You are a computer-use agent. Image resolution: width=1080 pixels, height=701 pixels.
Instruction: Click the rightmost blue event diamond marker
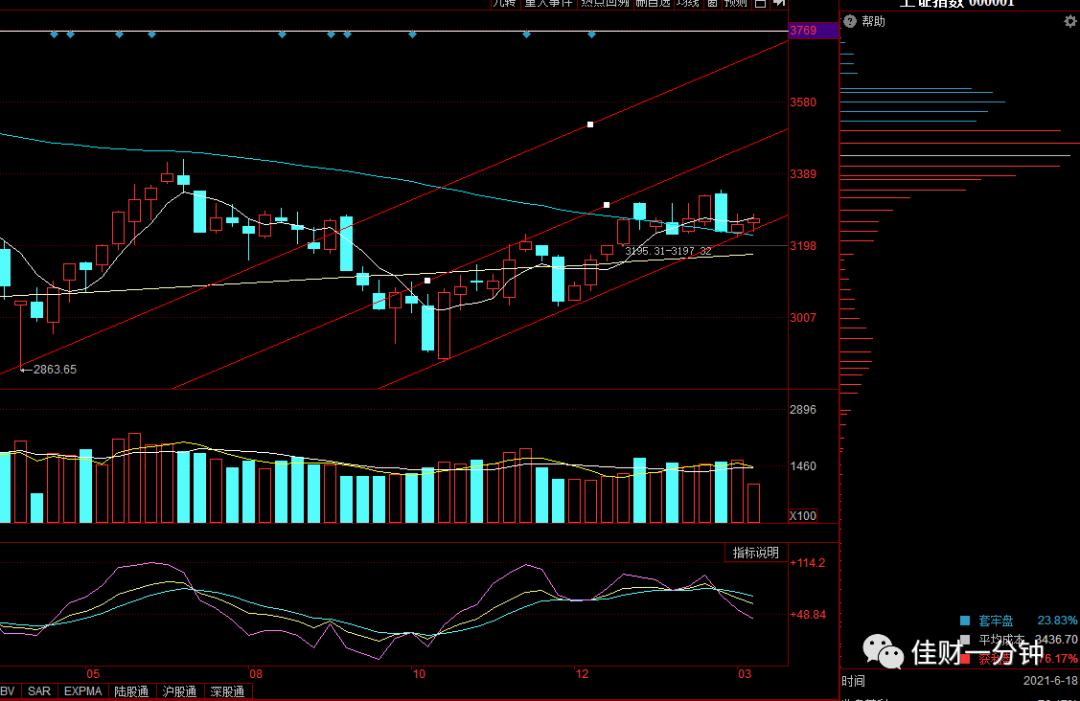coord(592,34)
